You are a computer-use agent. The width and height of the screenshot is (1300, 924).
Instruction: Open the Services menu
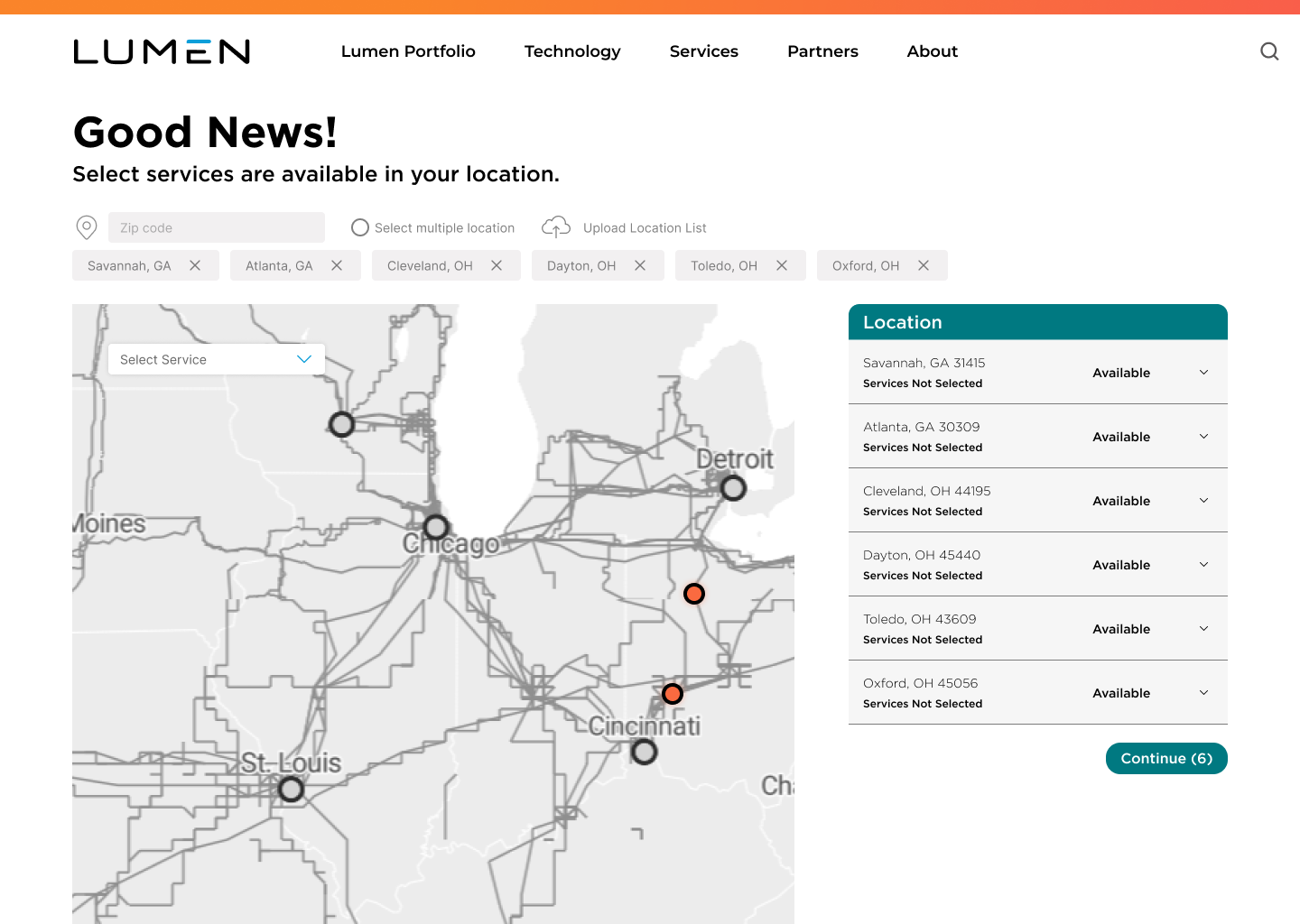tap(704, 51)
